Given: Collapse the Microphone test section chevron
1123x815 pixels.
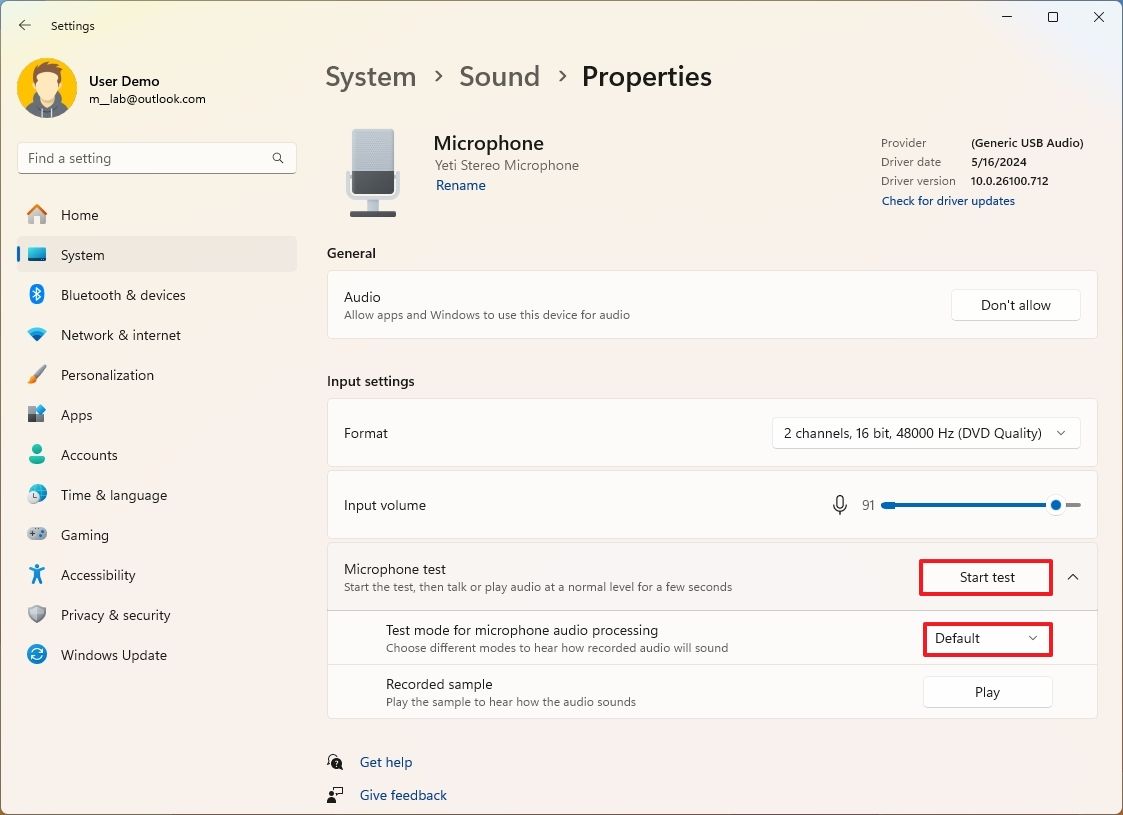Looking at the screenshot, I should pos(1072,577).
